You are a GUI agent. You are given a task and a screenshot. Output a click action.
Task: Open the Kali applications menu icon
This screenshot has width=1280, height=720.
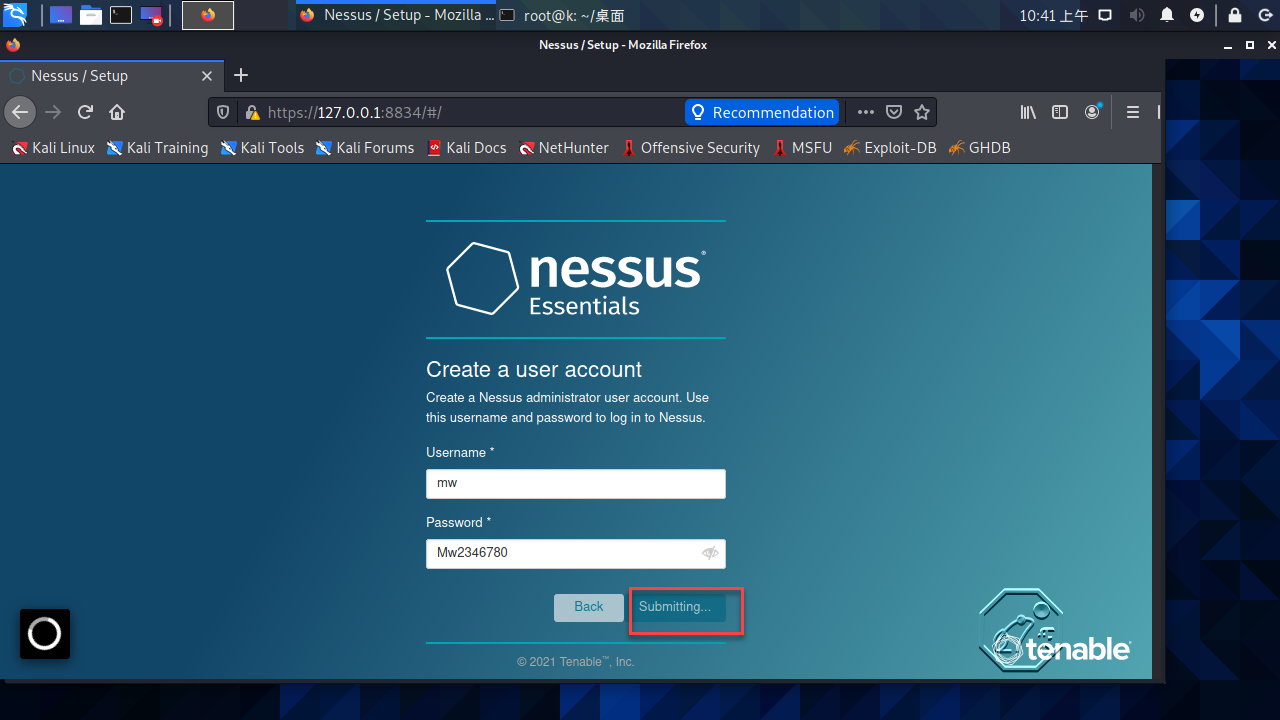[15, 14]
